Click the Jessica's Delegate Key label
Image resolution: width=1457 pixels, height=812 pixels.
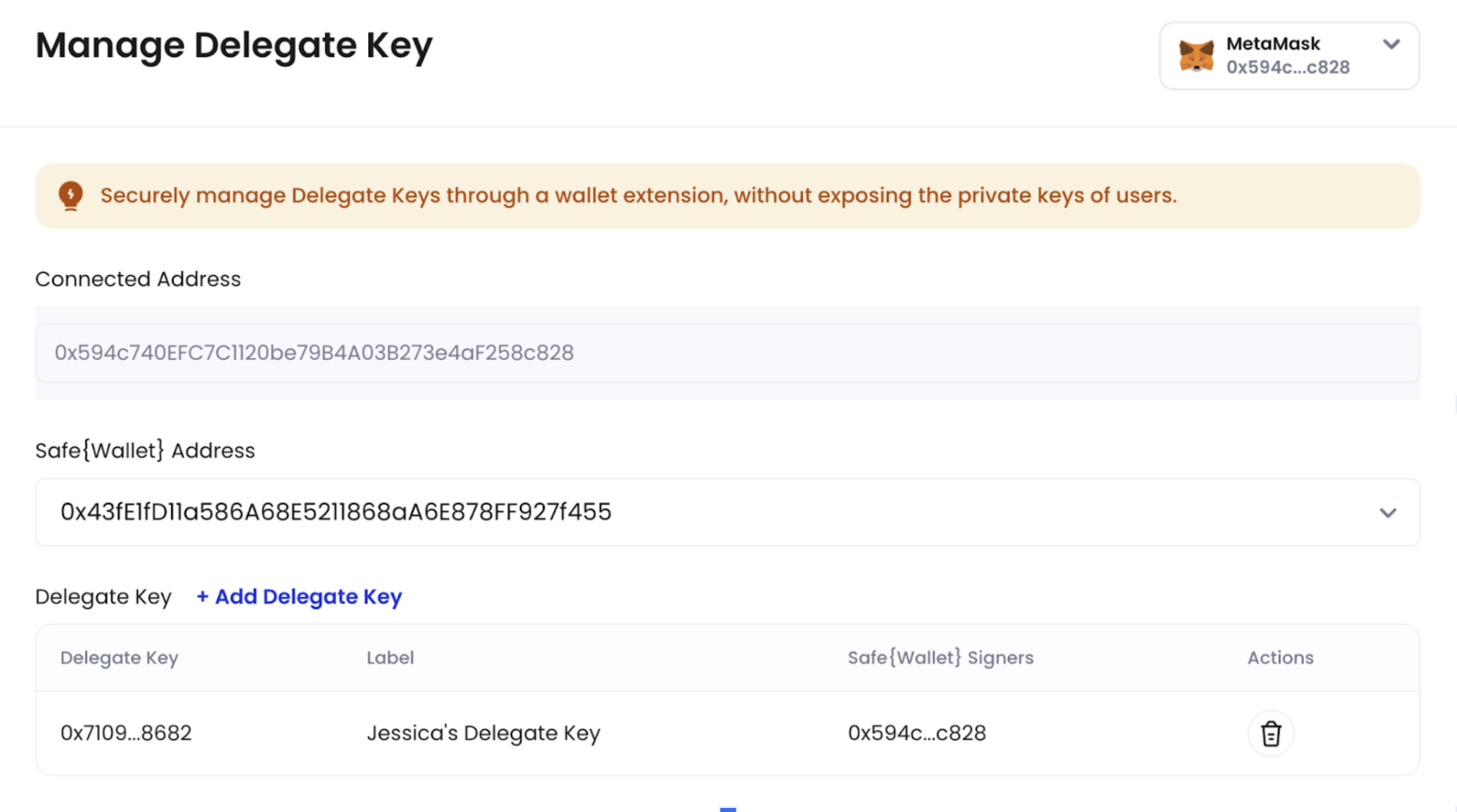point(483,733)
